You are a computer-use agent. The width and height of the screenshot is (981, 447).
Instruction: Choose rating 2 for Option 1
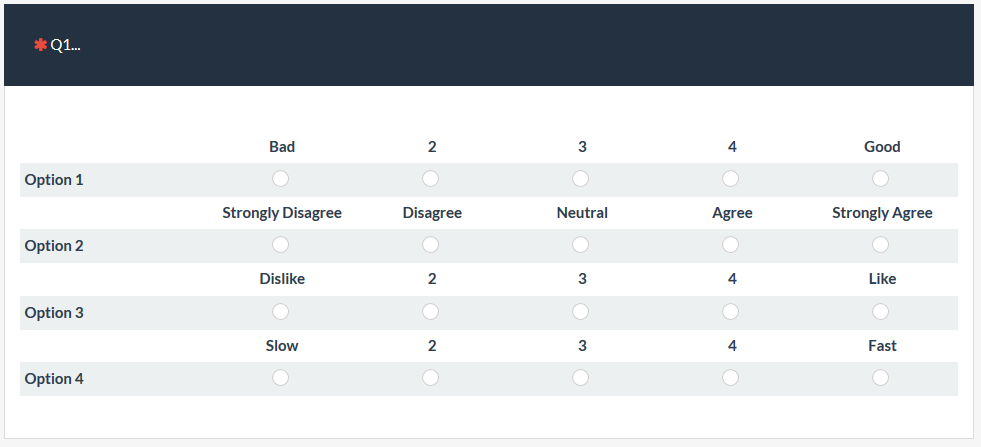(431, 179)
